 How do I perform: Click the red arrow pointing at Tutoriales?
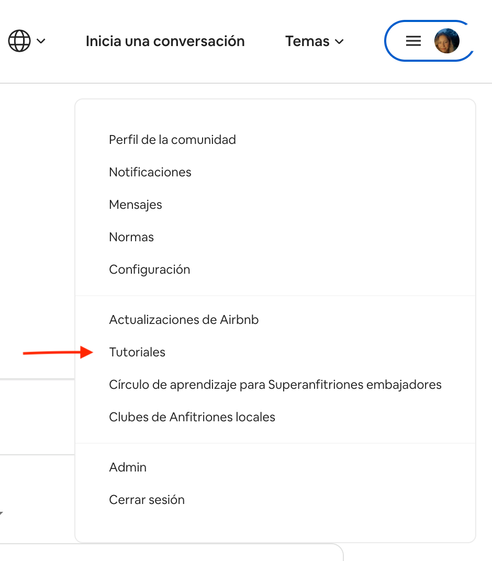pyautogui.click(x=58, y=352)
